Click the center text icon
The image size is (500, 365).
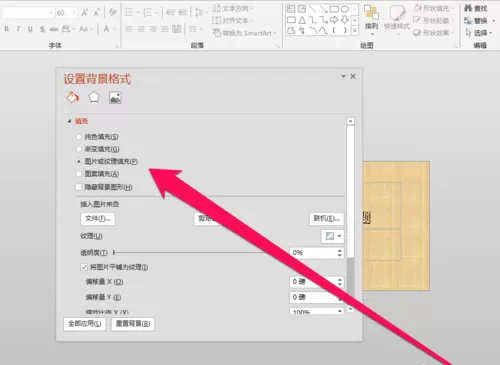pyautogui.click(x=141, y=29)
